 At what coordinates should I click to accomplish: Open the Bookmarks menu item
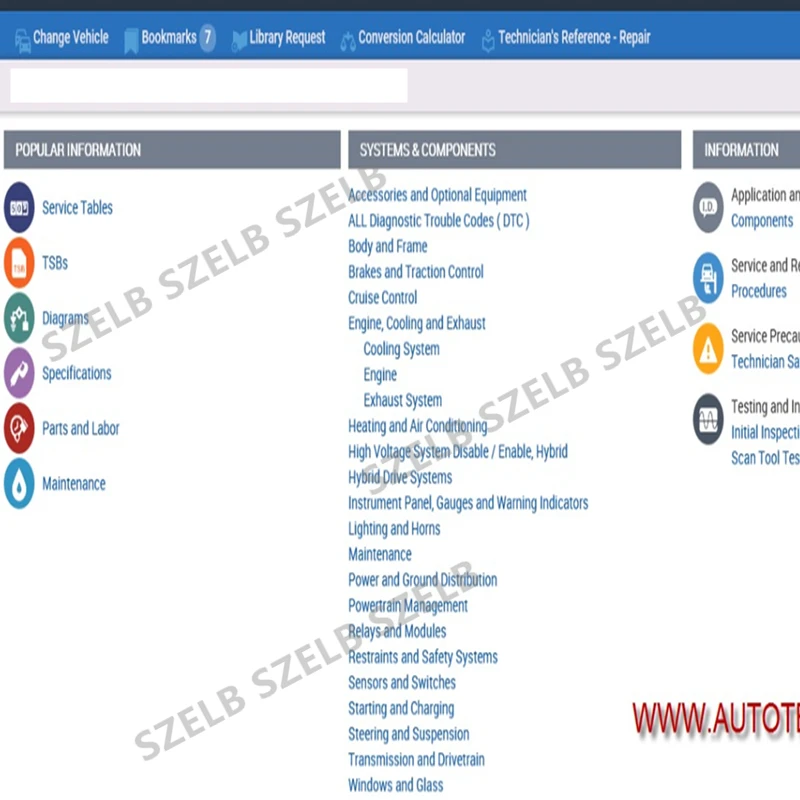tap(169, 37)
